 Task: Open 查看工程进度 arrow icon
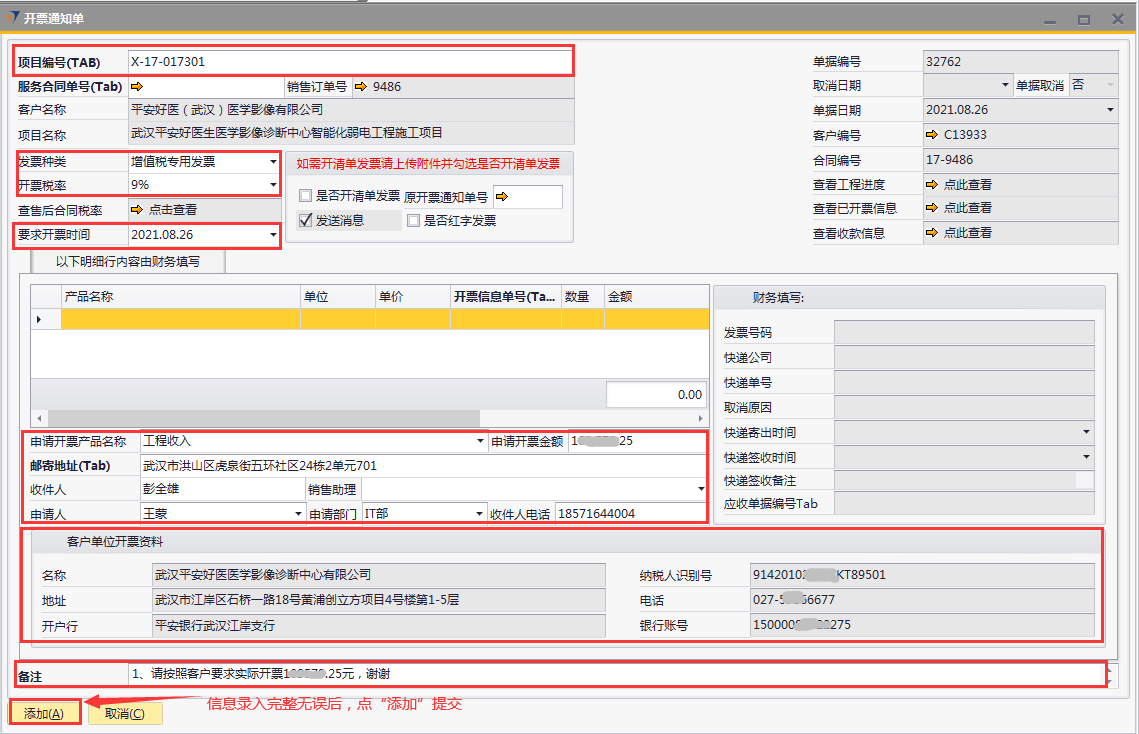(932, 184)
